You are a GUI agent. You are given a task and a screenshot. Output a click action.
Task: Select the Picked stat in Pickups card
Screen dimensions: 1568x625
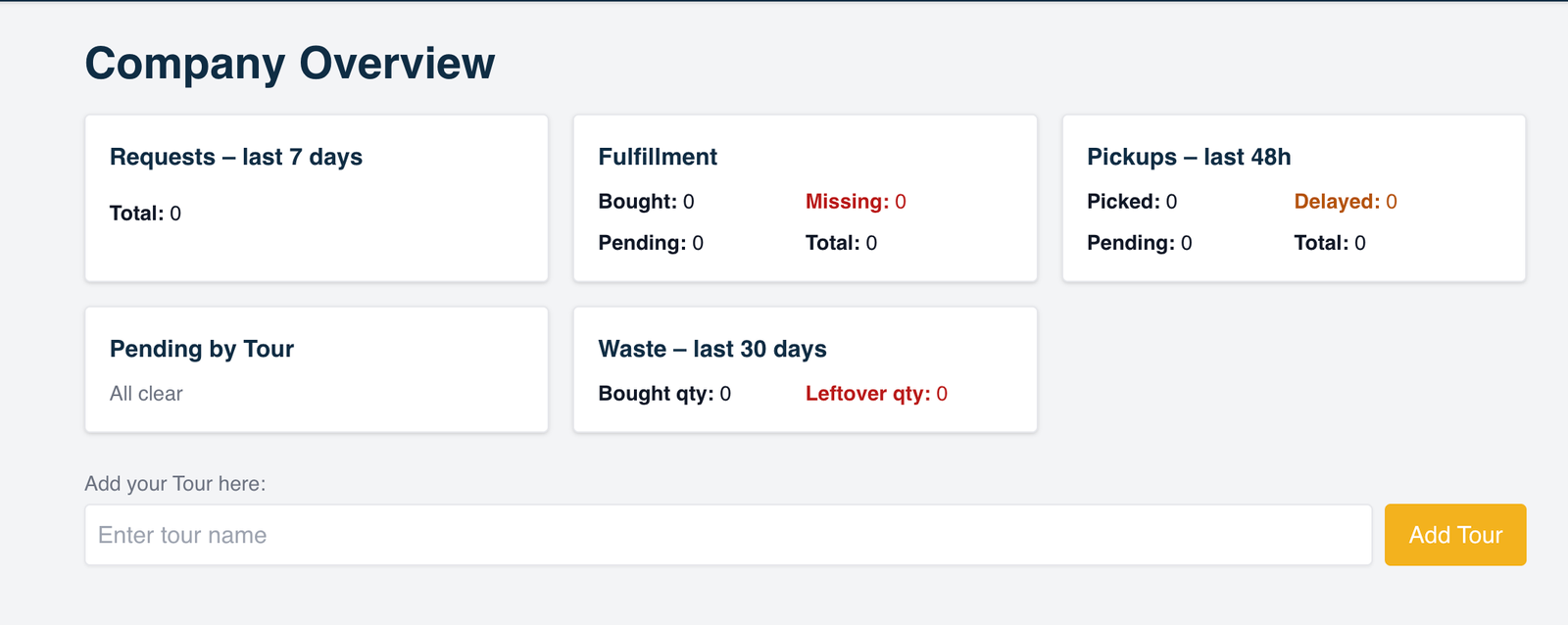1132,202
